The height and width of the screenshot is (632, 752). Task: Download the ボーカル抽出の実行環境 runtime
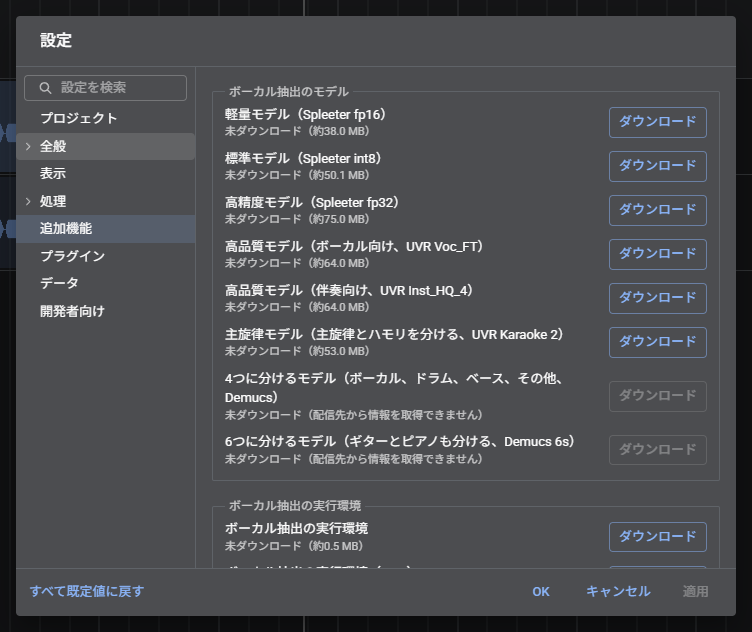(x=658, y=537)
